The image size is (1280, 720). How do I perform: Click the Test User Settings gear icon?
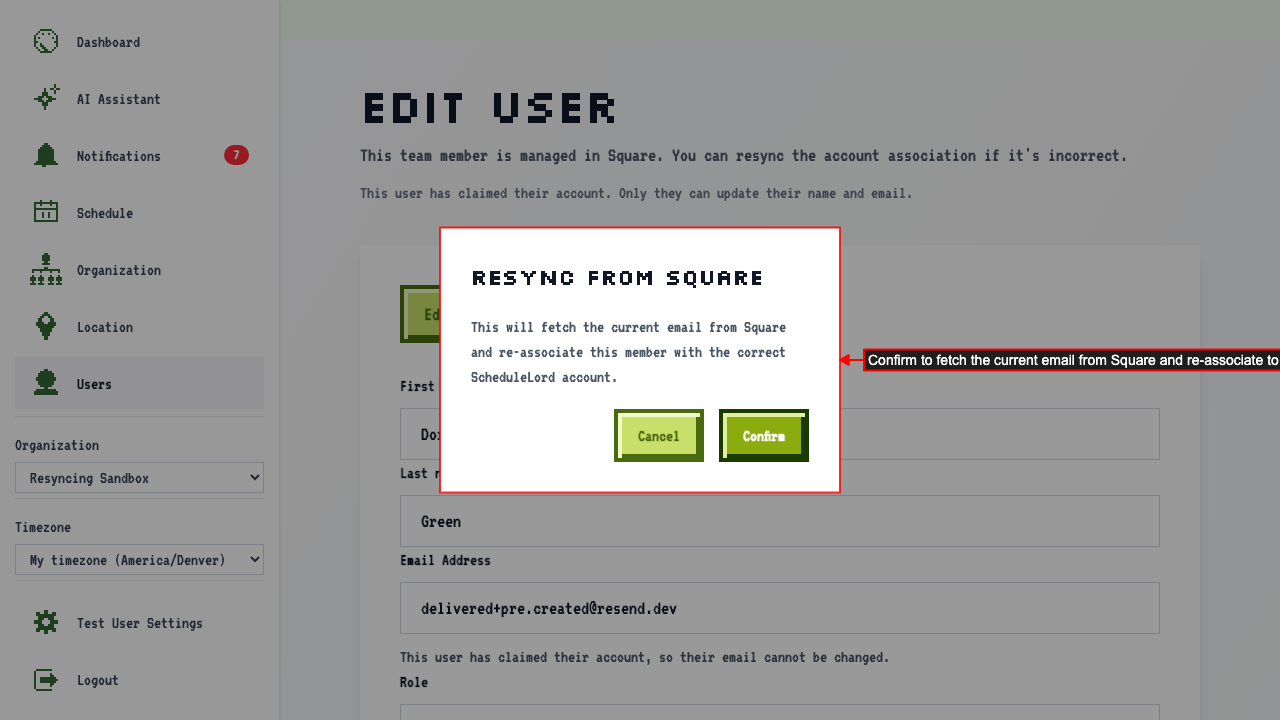tap(46, 623)
